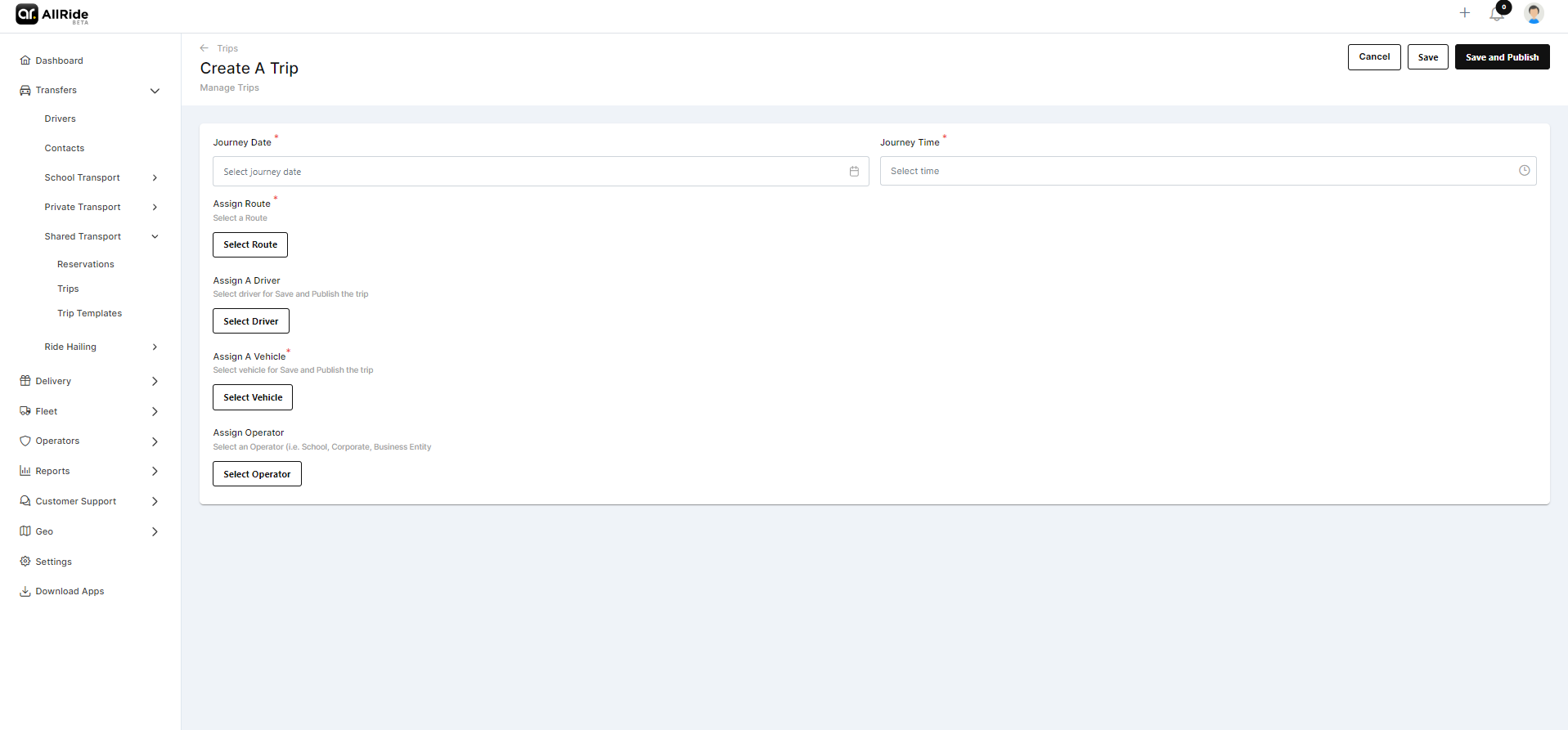Go to Trip Templates in sidebar
The image size is (1568, 730).
point(89,313)
